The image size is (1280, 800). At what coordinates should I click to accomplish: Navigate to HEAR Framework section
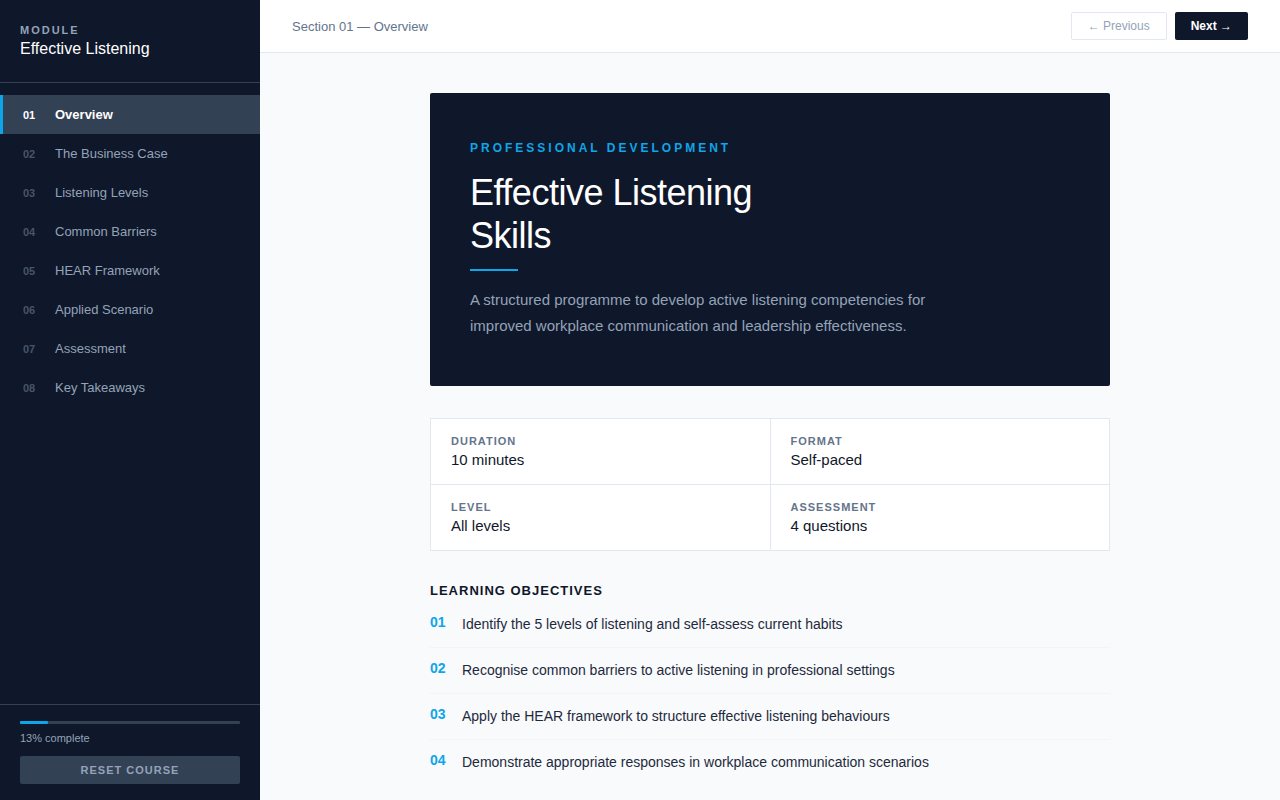pos(130,270)
